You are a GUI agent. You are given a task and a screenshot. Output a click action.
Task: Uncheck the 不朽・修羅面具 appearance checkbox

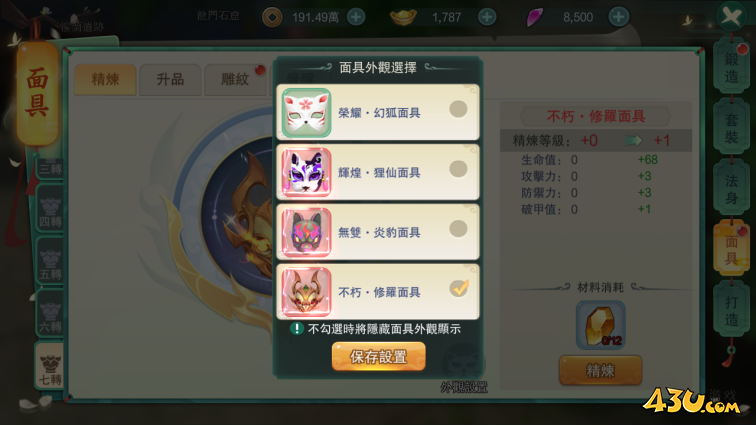click(459, 288)
